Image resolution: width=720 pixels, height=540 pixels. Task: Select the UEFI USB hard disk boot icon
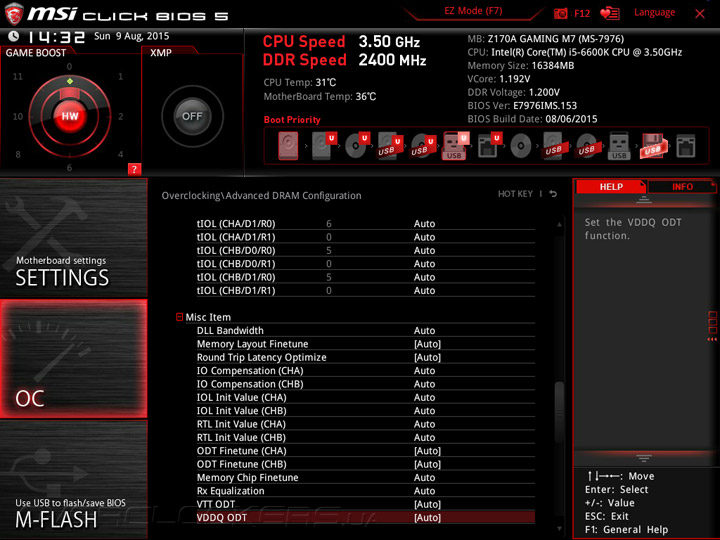pyautogui.click(x=390, y=146)
